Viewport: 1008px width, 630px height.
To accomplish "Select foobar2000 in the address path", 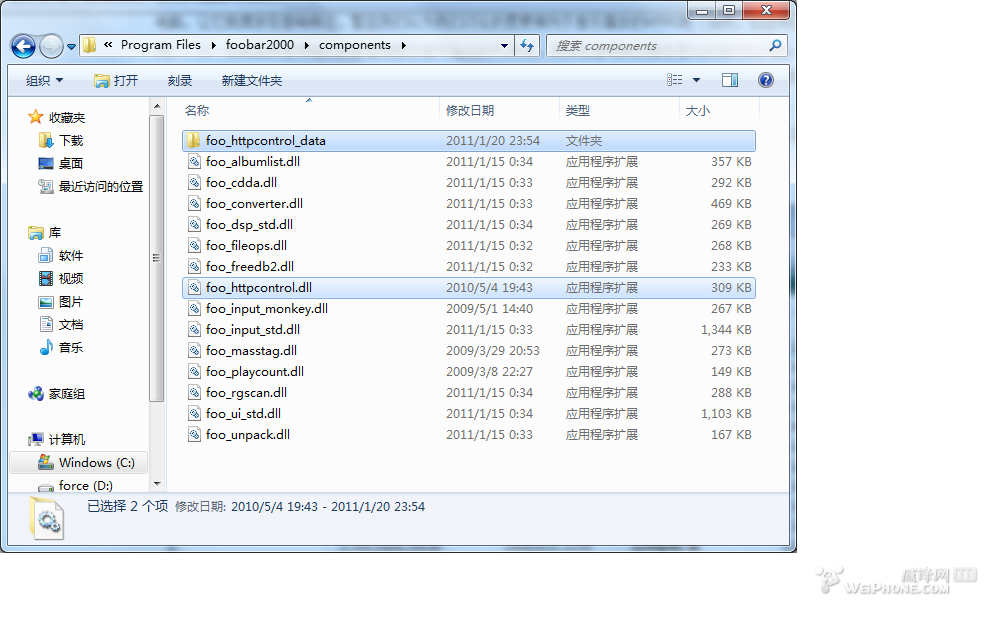I will pos(260,45).
